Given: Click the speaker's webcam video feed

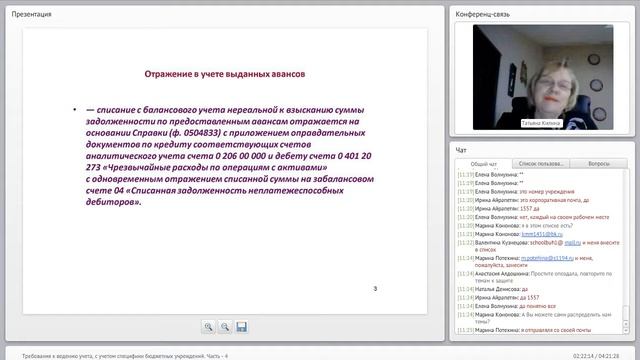Looking at the screenshot, I should [x=543, y=77].
